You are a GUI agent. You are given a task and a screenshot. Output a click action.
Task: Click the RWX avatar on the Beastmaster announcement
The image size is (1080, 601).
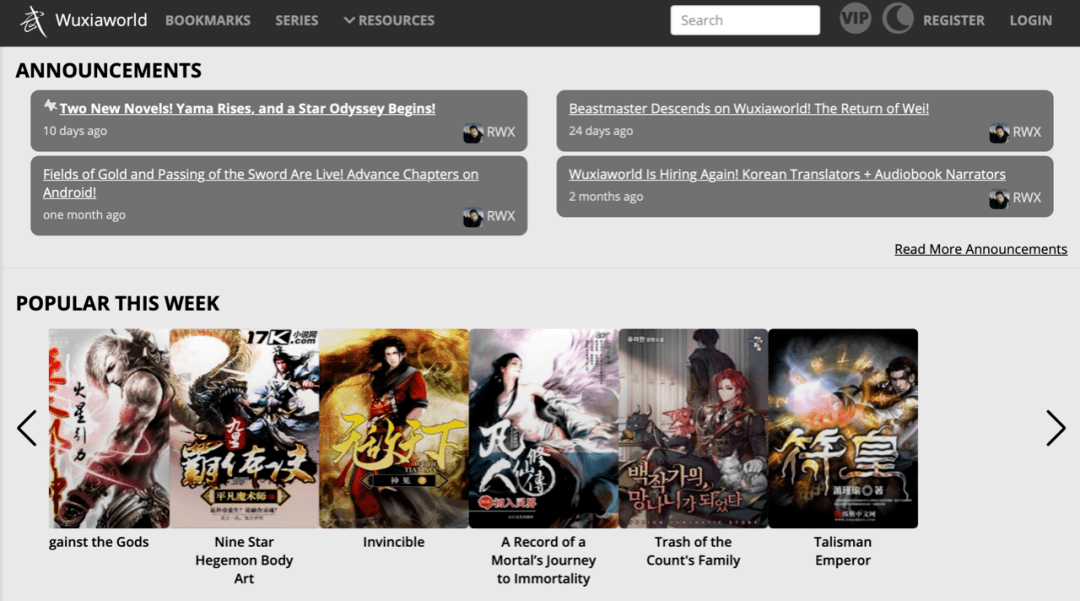[x=999, y=132]
